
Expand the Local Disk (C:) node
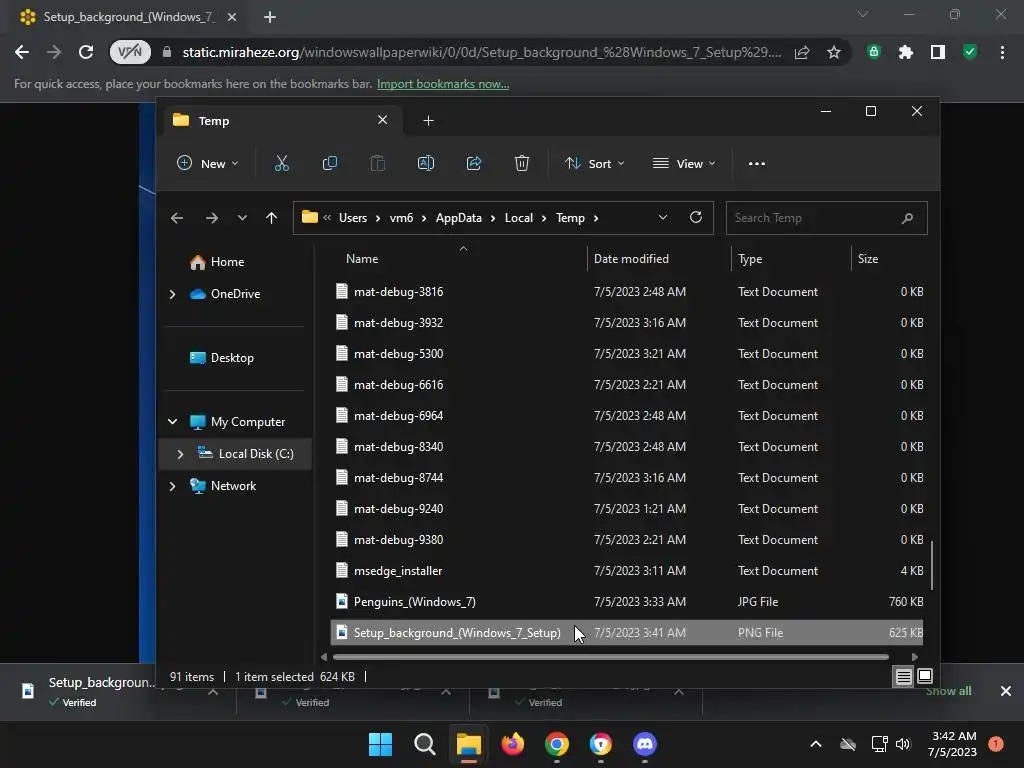coord(180,454)
